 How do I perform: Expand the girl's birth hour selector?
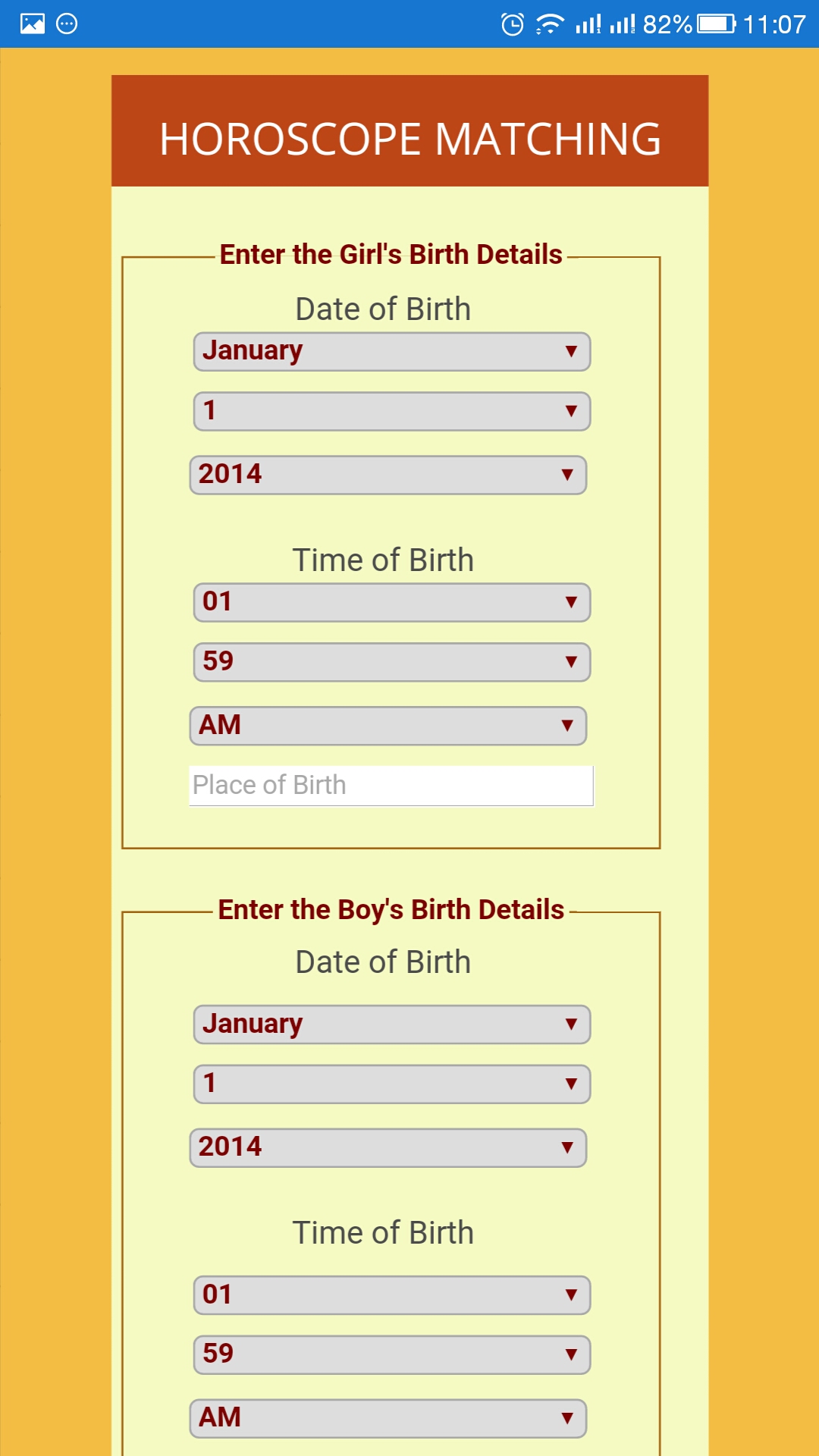point(391,603)
